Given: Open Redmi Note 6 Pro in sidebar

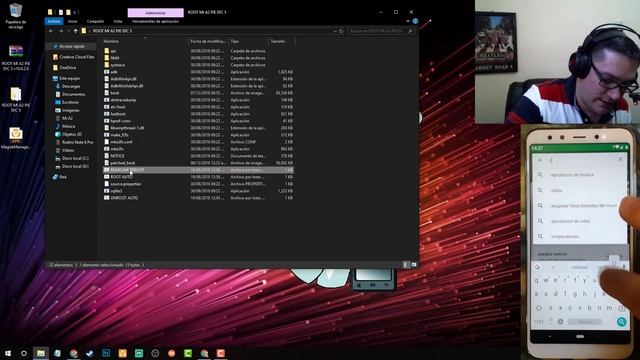Looking at the screenshot, I should (74, 142).
